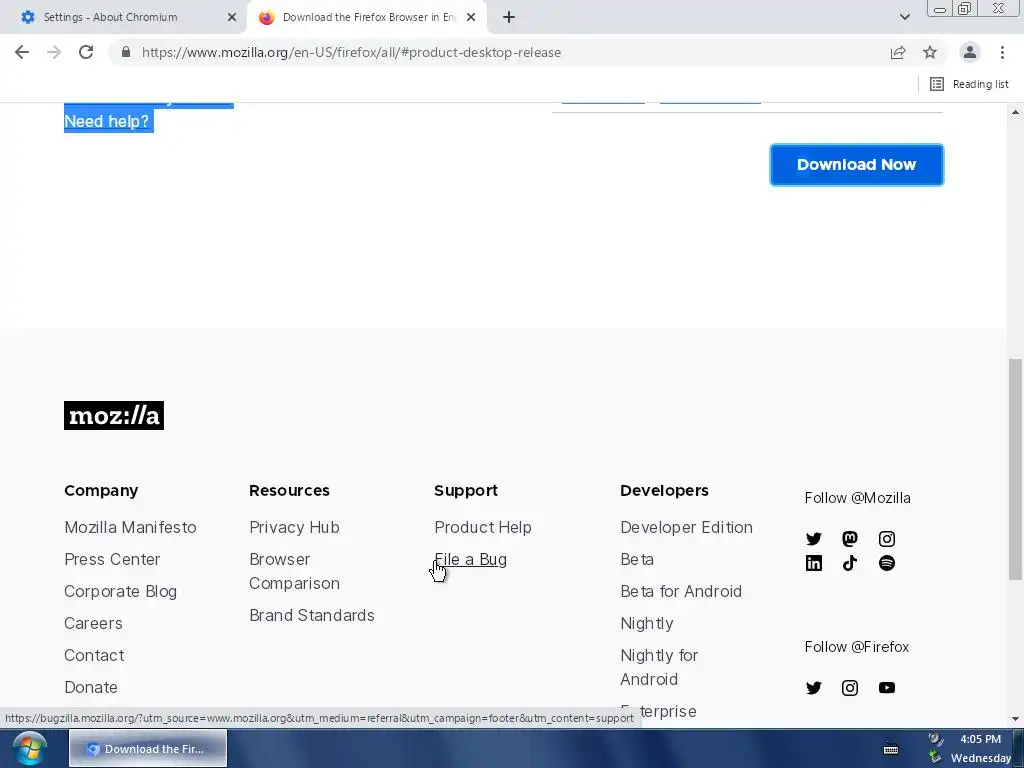
Task: Open Mozilla Mastodon icon
Action: click(850, 539)
